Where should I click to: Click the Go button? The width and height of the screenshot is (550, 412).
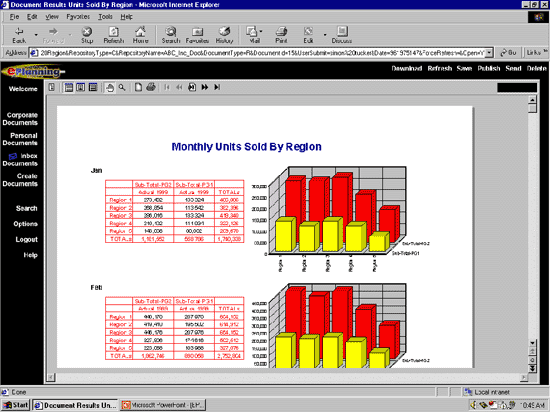[x=509, y=53]
